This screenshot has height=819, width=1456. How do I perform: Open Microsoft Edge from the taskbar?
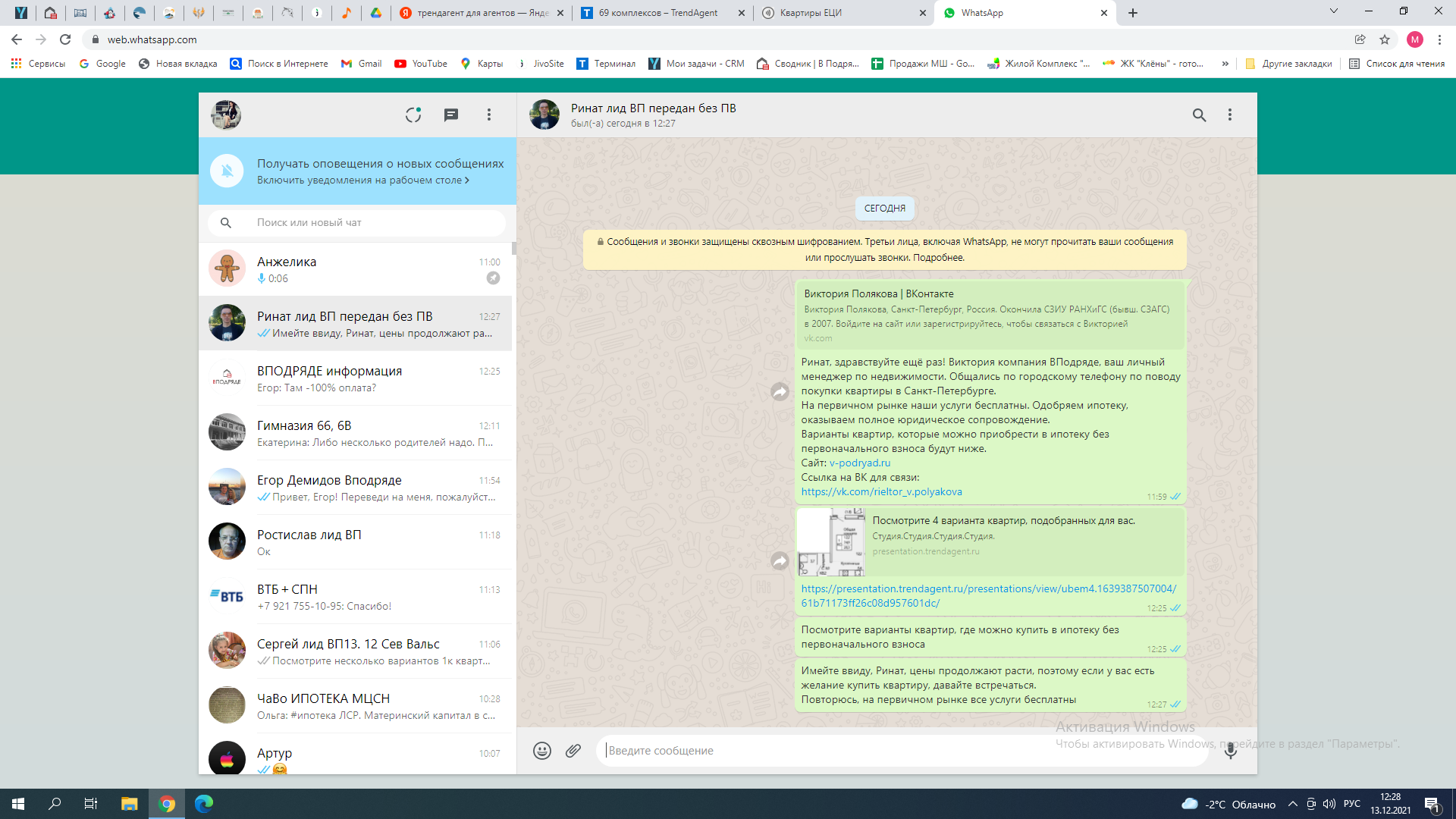point(204,804)
